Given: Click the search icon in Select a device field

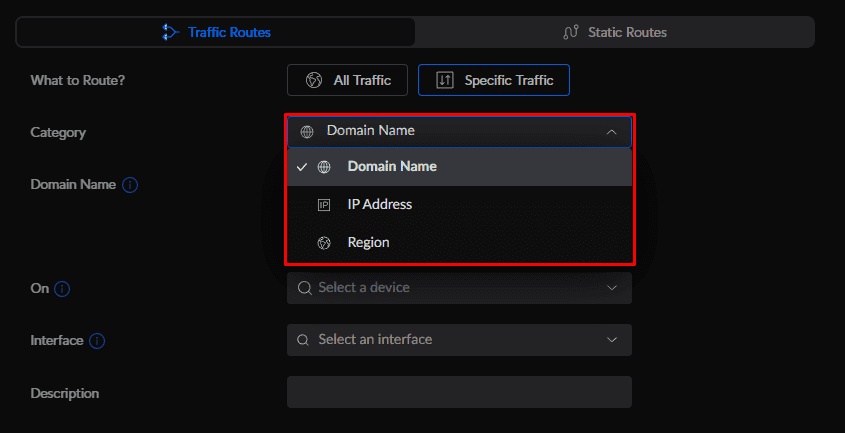Looking at the screenshot, I should tap(304, 288).
